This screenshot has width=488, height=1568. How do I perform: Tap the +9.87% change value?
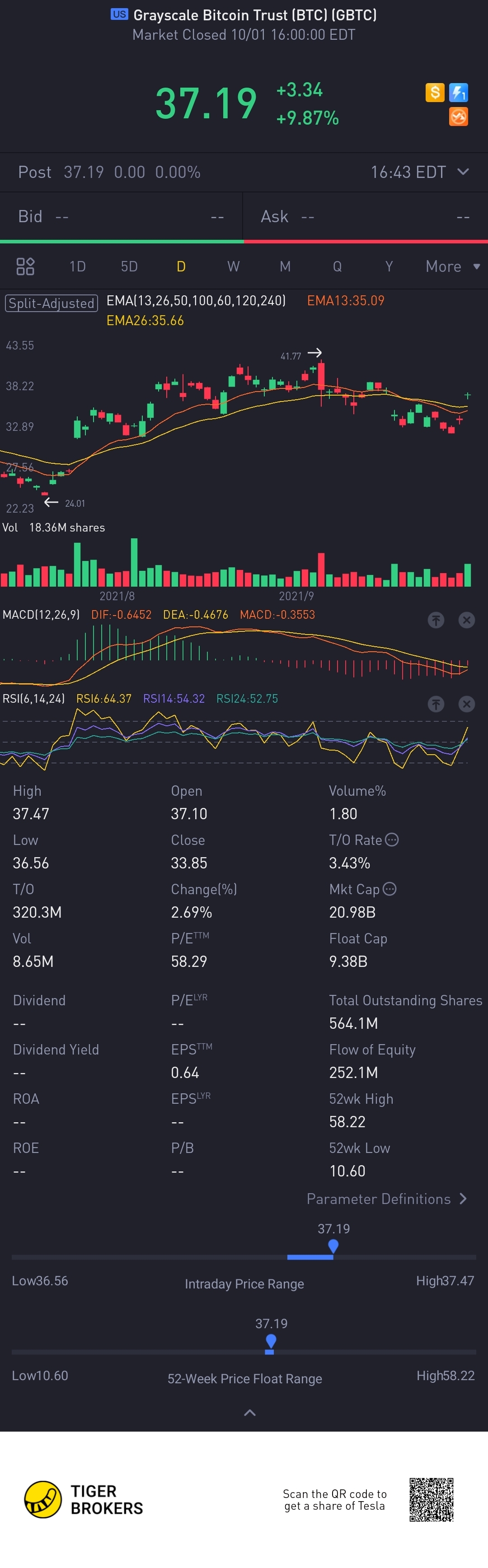click(307, 117)
